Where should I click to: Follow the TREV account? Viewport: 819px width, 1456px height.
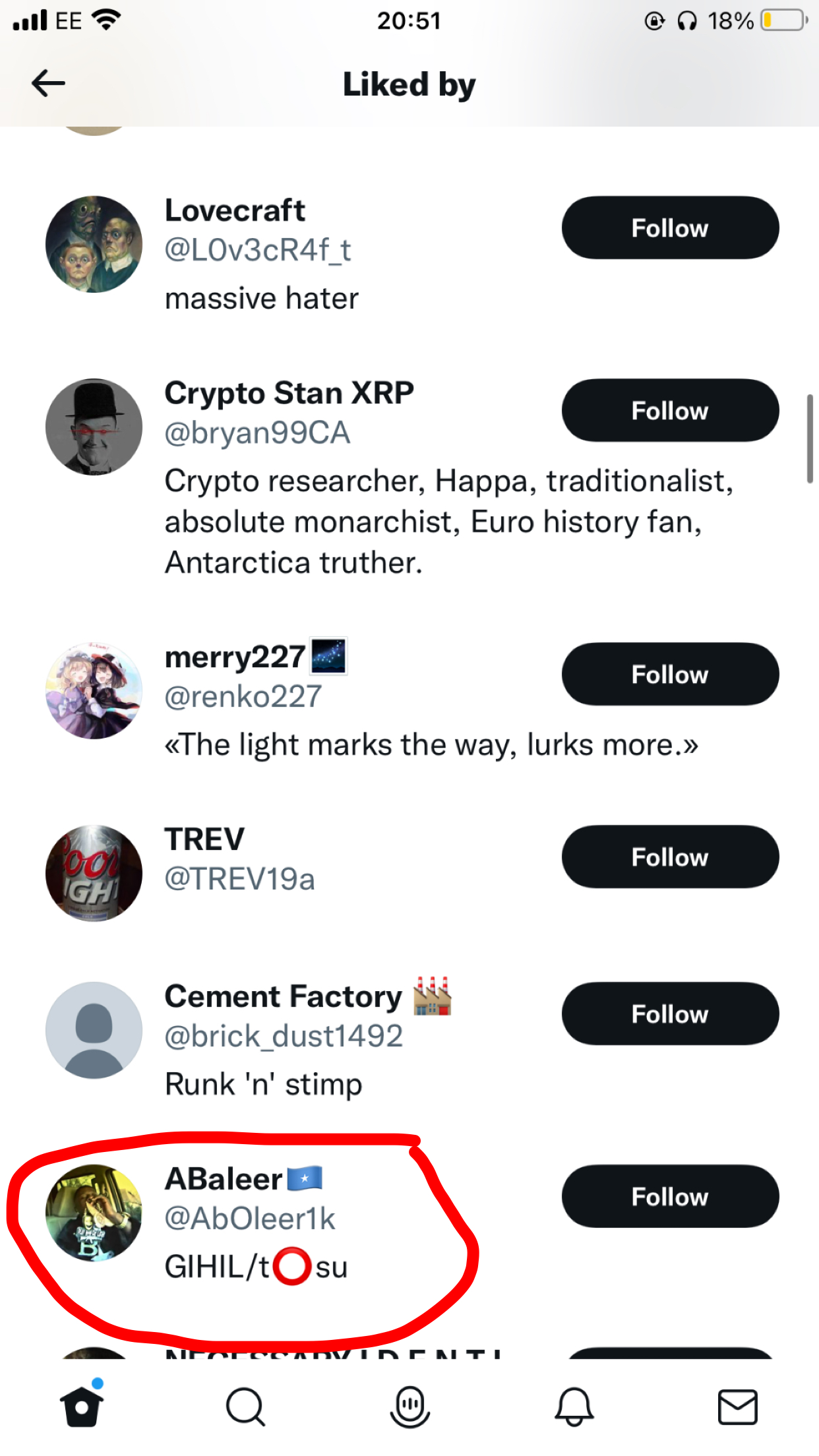click(x=670, y=857)
